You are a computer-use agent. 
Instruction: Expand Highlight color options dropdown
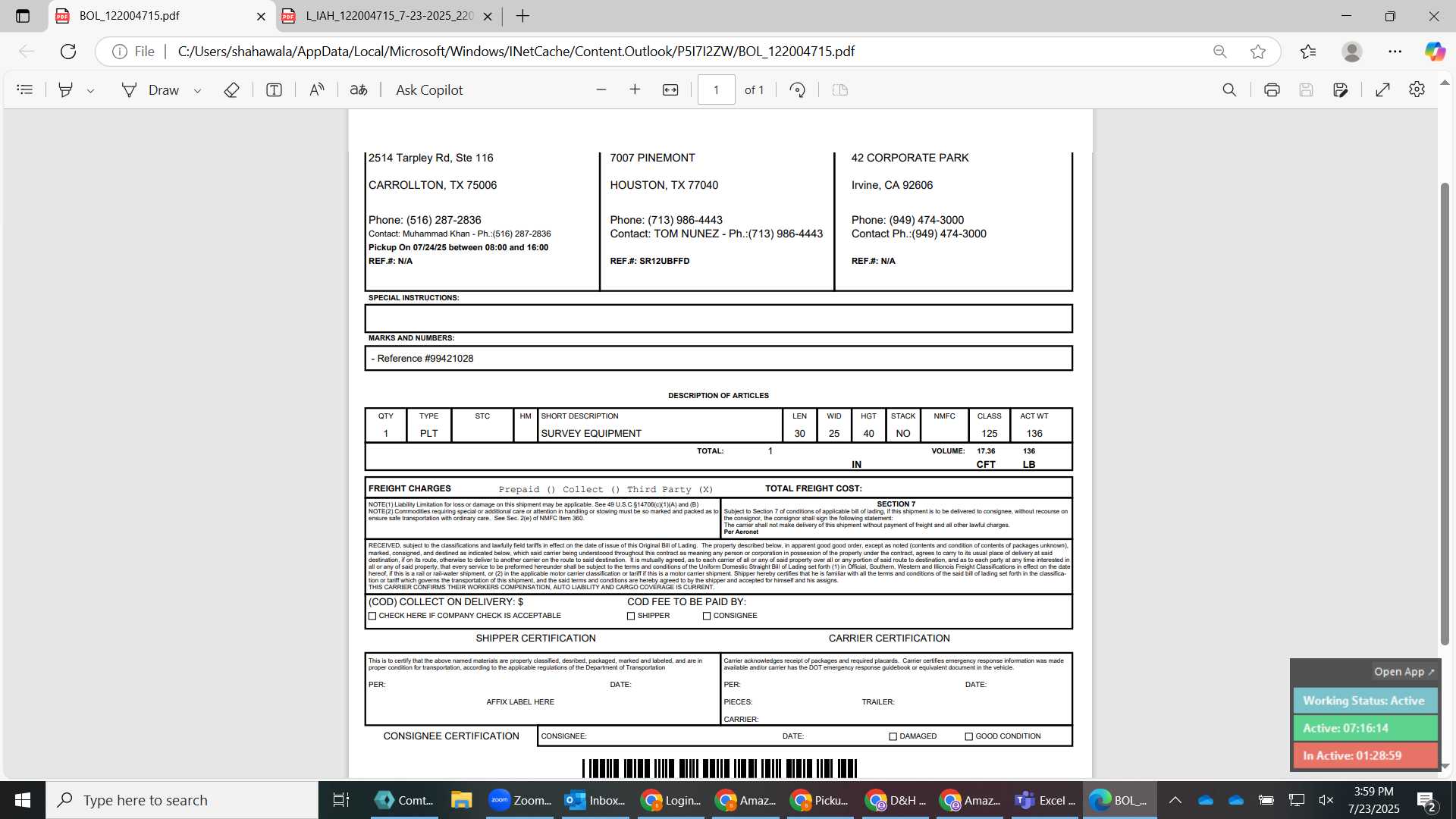tap(90, 90)
